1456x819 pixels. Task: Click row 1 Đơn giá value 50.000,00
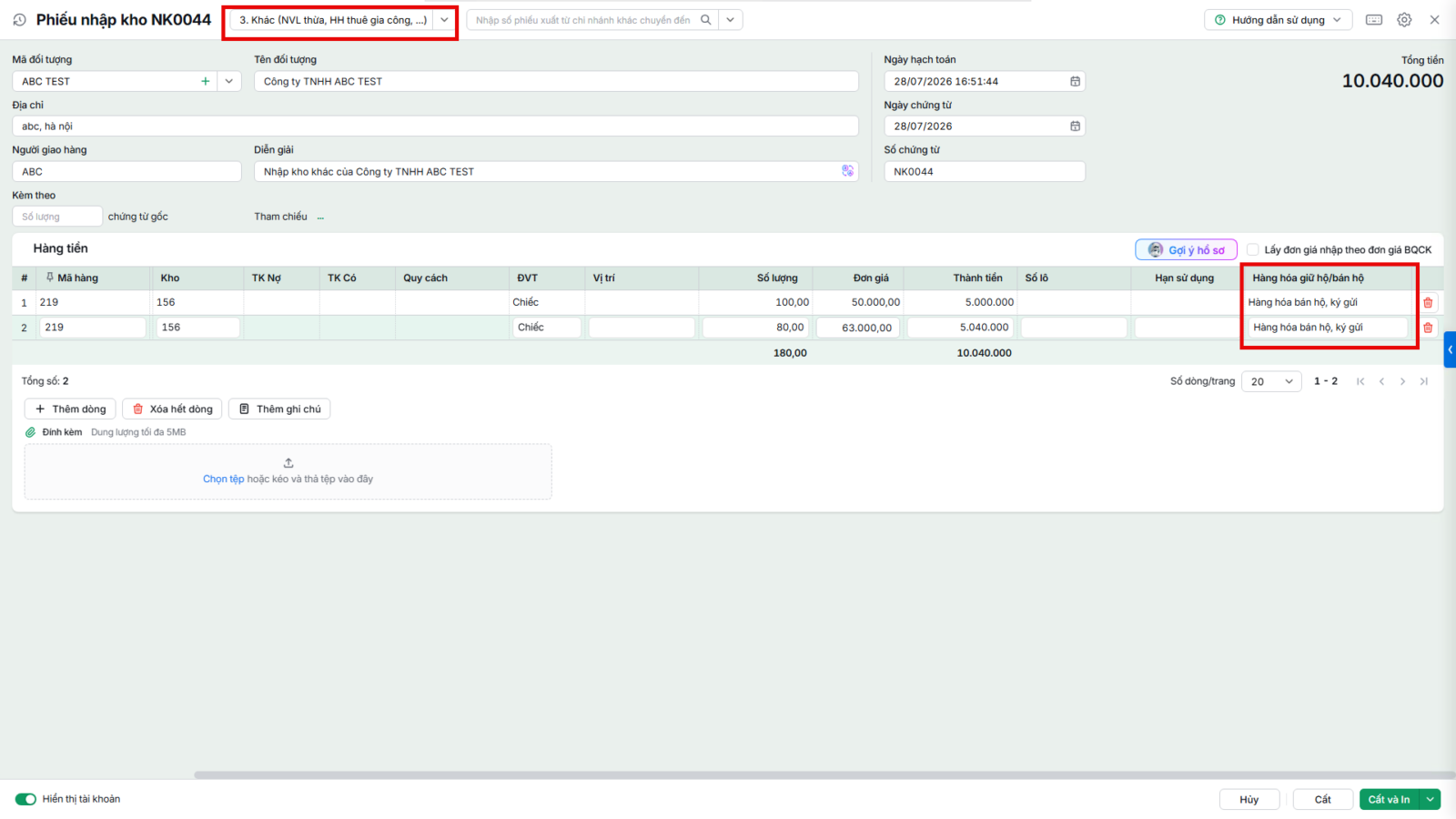pyautogui.click(x=875, y=302)
